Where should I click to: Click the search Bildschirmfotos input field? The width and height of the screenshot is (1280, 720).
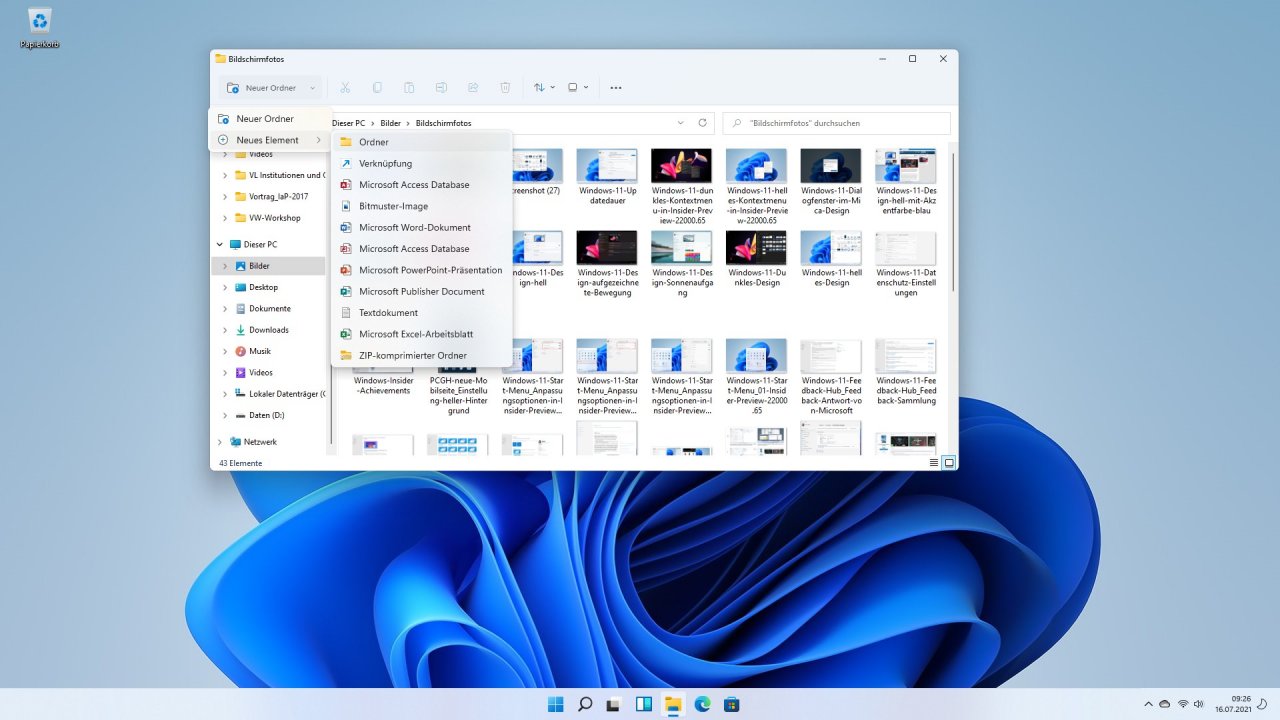(x=836, y=123)
